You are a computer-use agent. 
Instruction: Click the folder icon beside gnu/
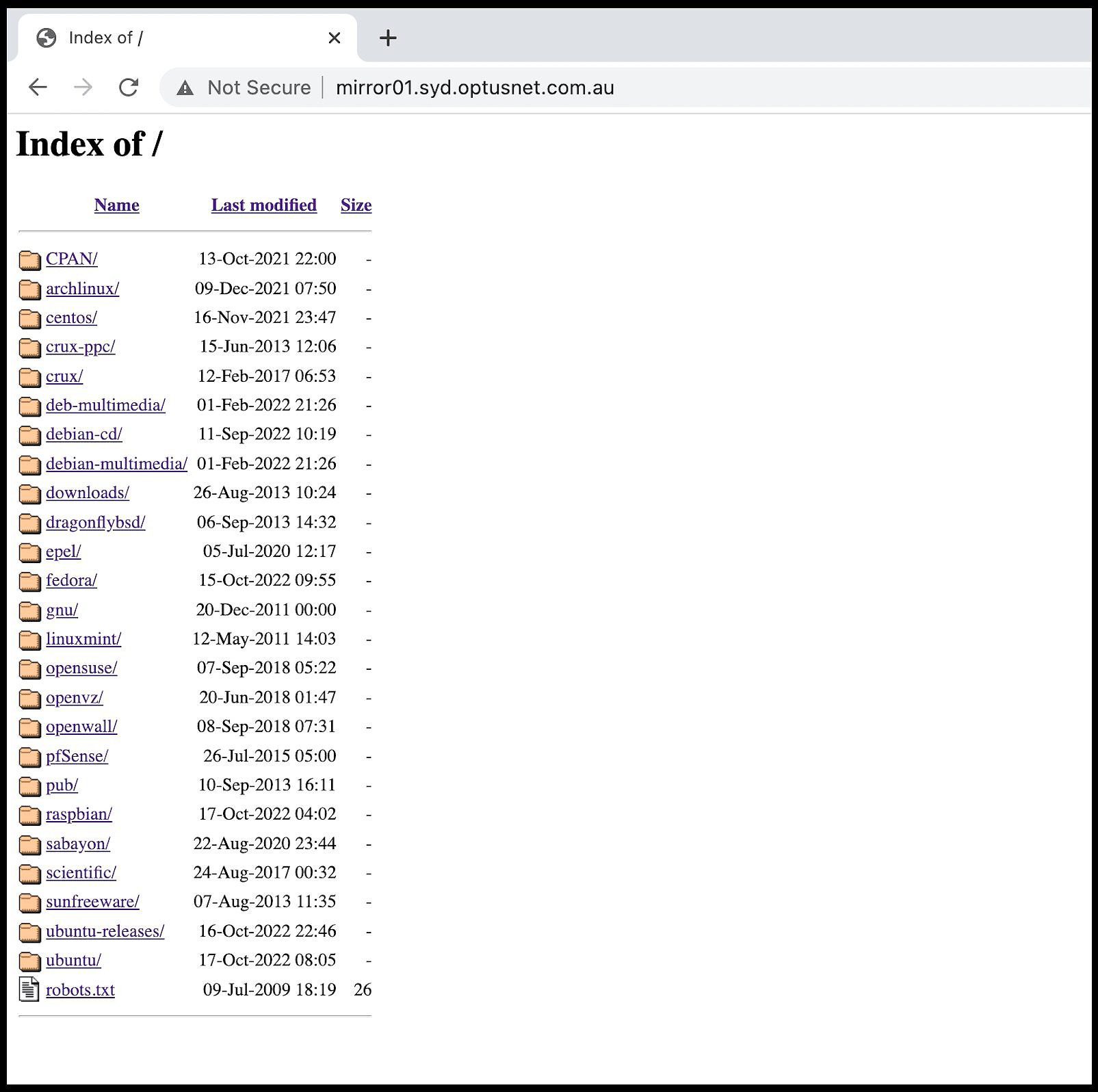[30, 611]
